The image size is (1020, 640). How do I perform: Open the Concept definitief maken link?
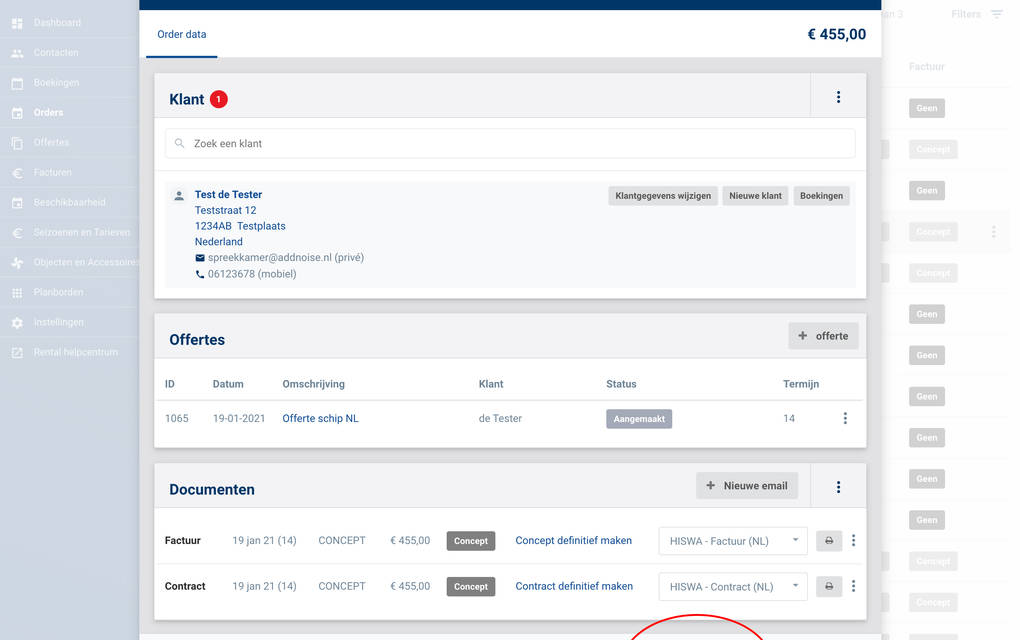(573, 540)
